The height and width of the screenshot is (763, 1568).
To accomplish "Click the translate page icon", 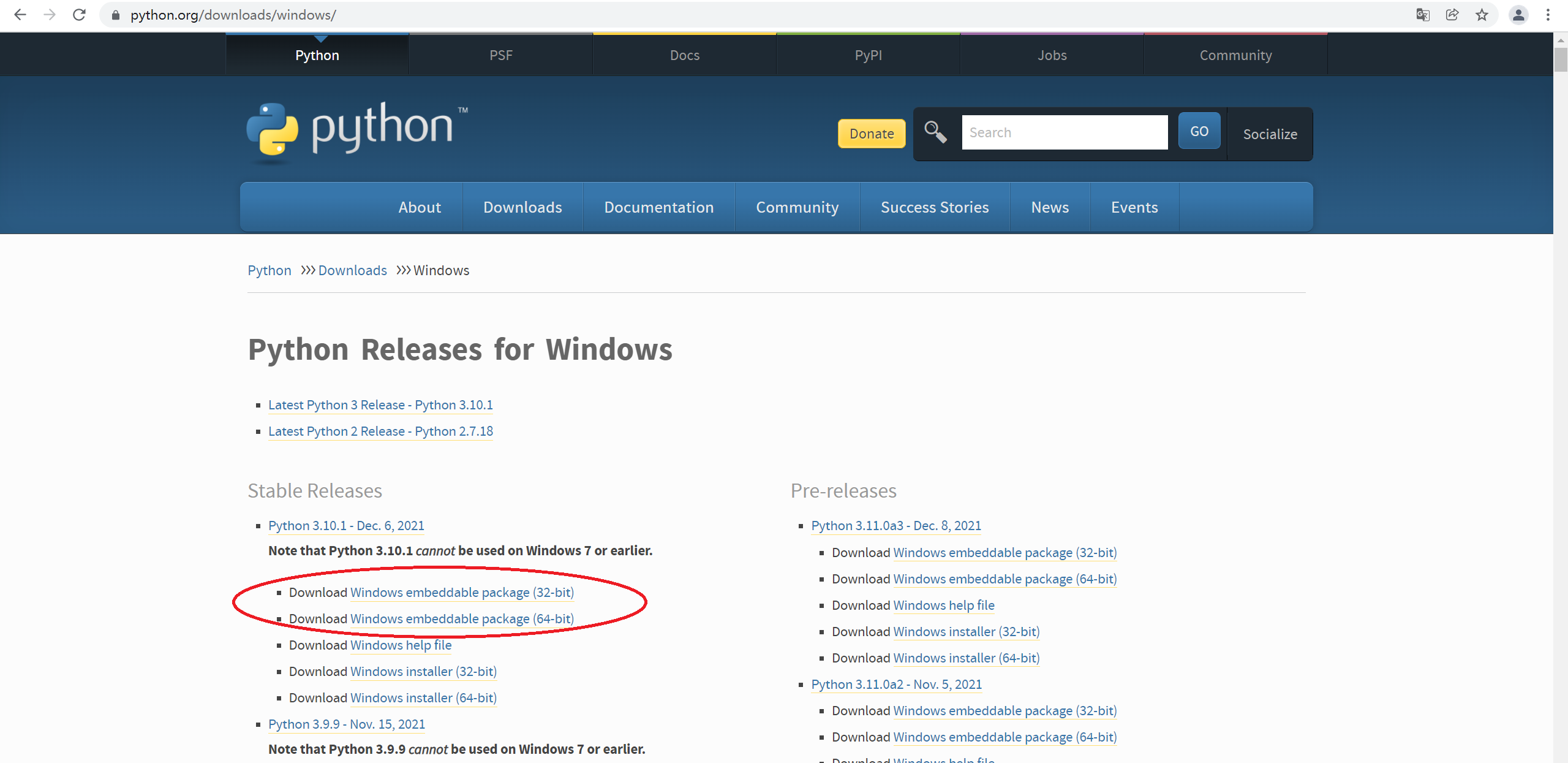I will click(1422, 15).
